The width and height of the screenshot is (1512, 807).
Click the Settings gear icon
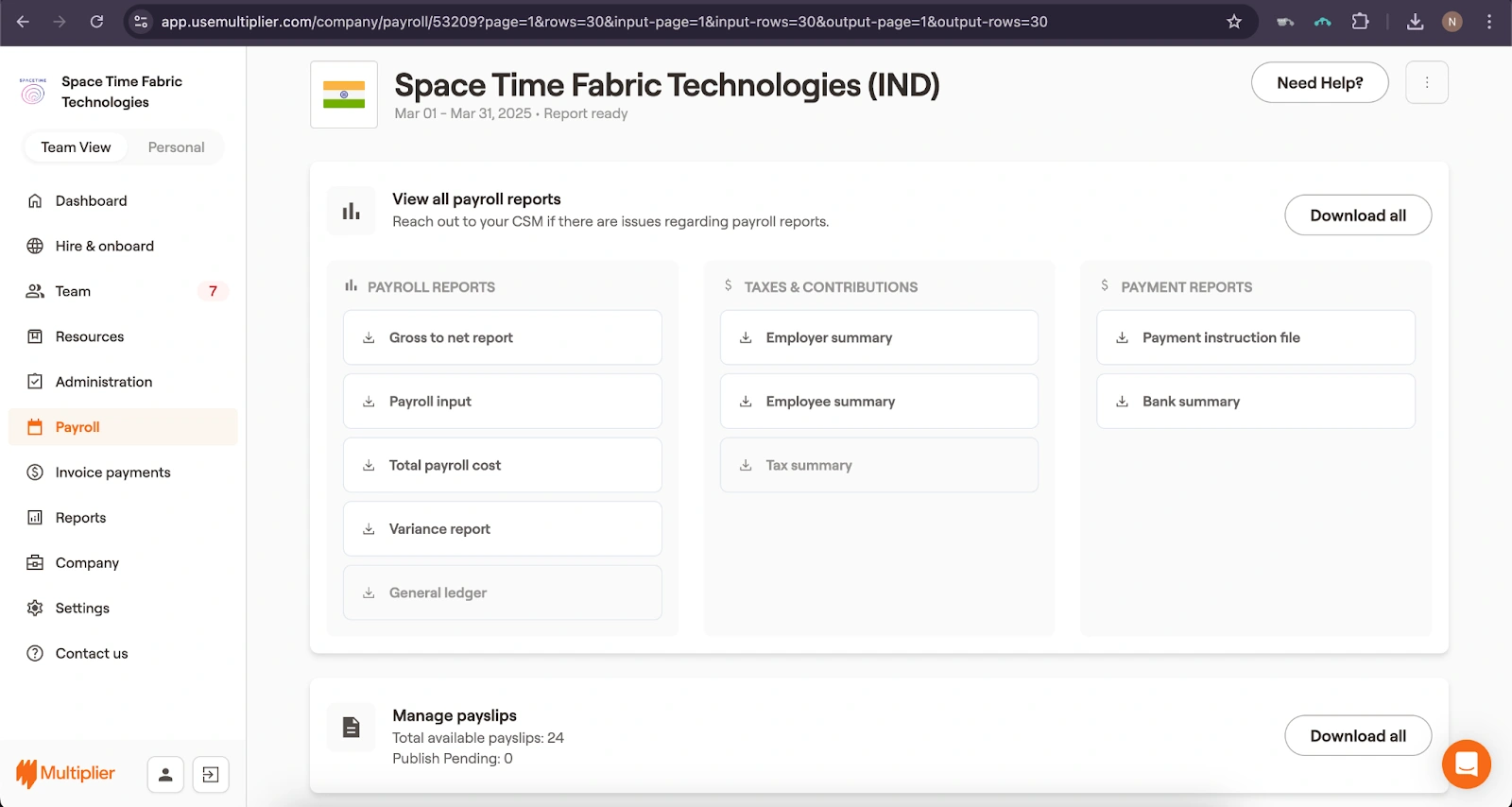point(35,609)
